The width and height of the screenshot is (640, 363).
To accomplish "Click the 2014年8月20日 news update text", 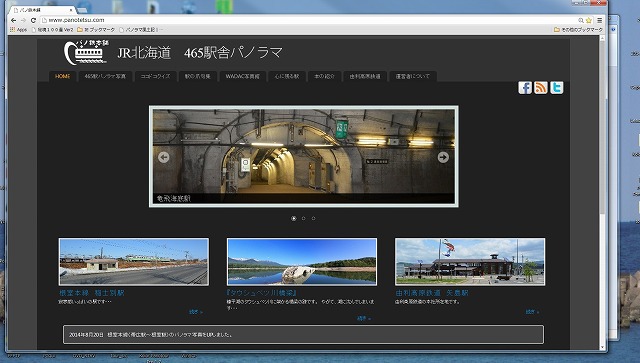I will pos(151,335).
